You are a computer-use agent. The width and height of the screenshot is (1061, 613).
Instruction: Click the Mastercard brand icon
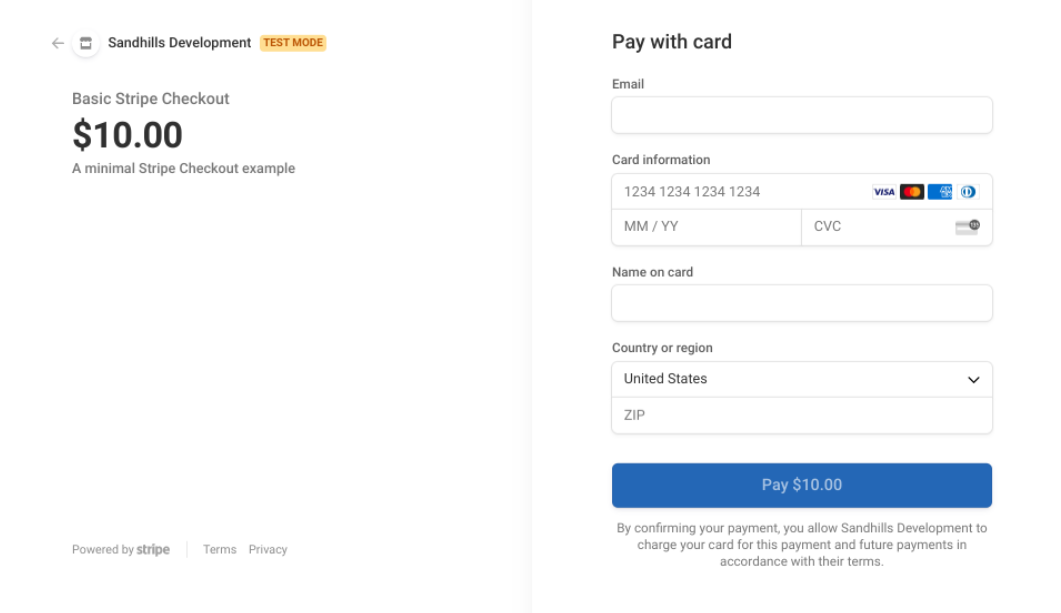tap(913, 192)
